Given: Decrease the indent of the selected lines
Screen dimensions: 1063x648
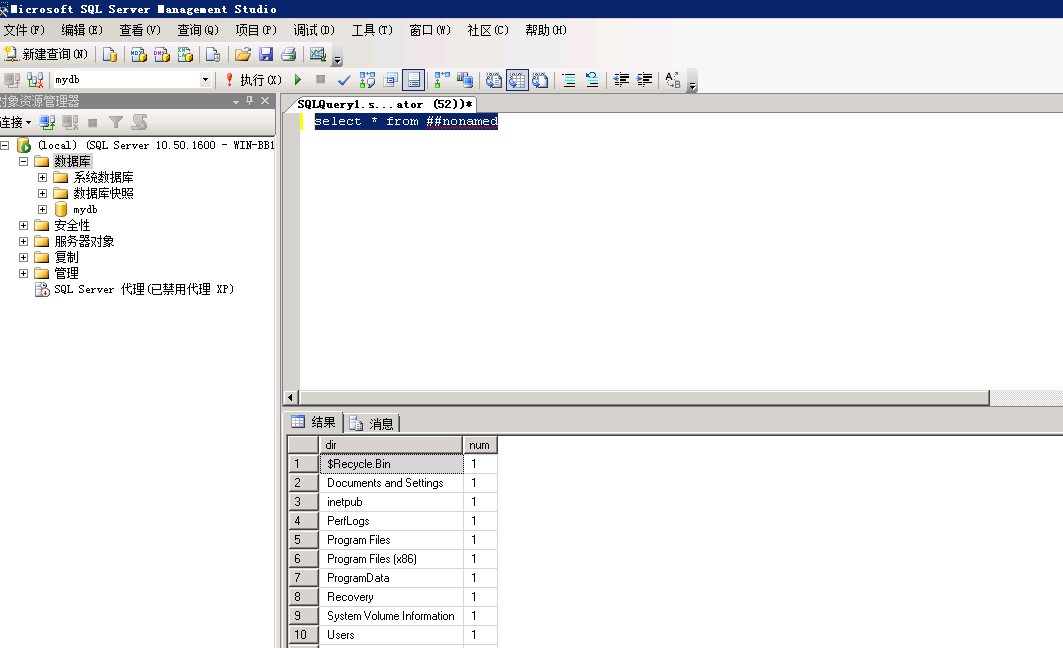Looking at the screenshot, I should [x=621, y=80].
